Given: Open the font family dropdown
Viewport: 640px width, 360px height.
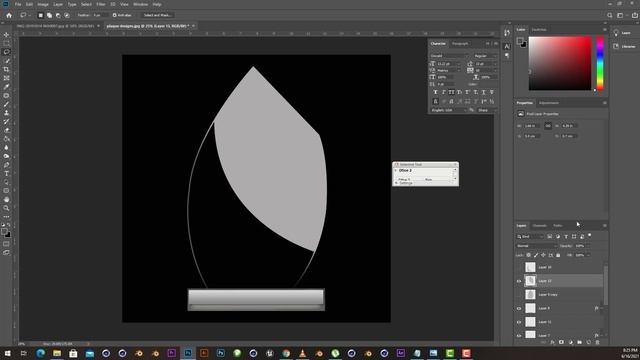Looking at the screenshot, I should pos(449,56).
